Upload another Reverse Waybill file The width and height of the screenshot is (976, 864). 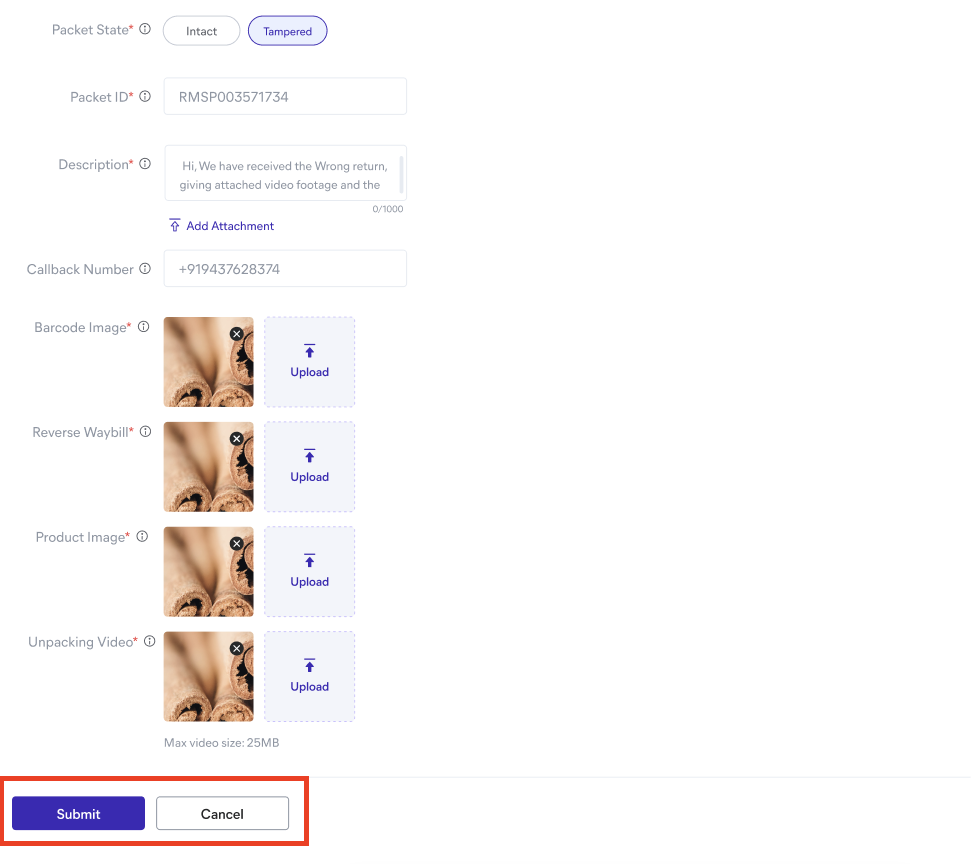coord(309,467)
